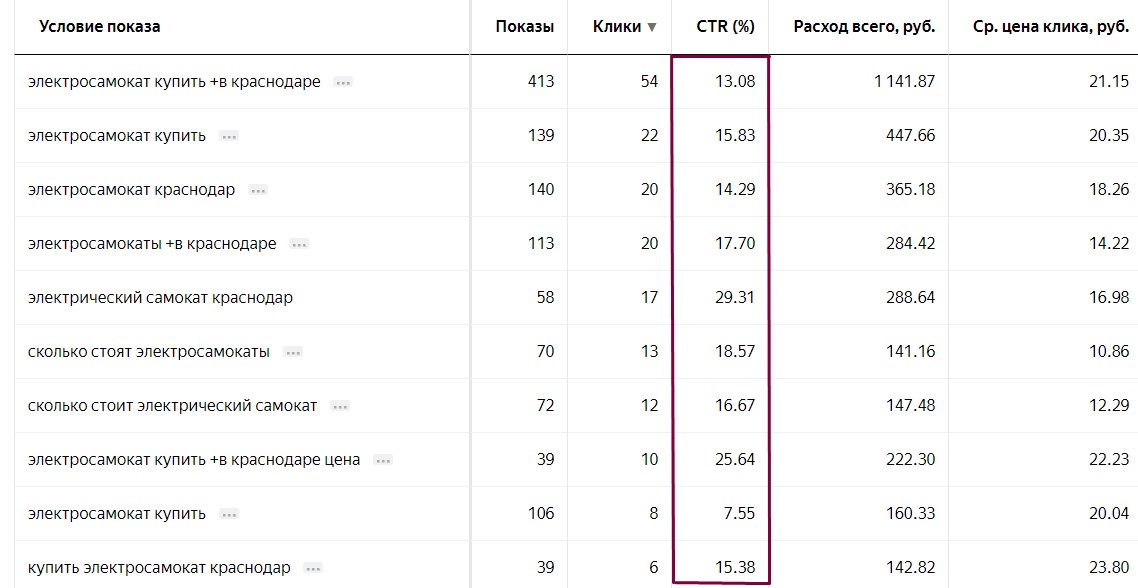Click the CTR value 29.31
Image resolution: width=1138 pixels, height=588 pixels.
tap(735, 298)
